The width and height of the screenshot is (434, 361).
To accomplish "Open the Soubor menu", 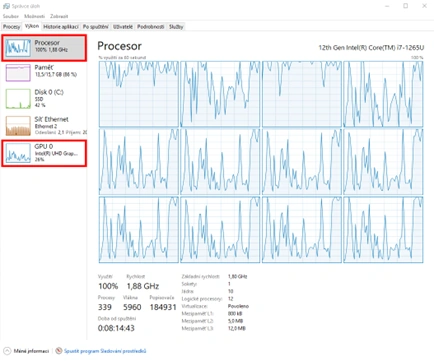I will tap(11, 16).
